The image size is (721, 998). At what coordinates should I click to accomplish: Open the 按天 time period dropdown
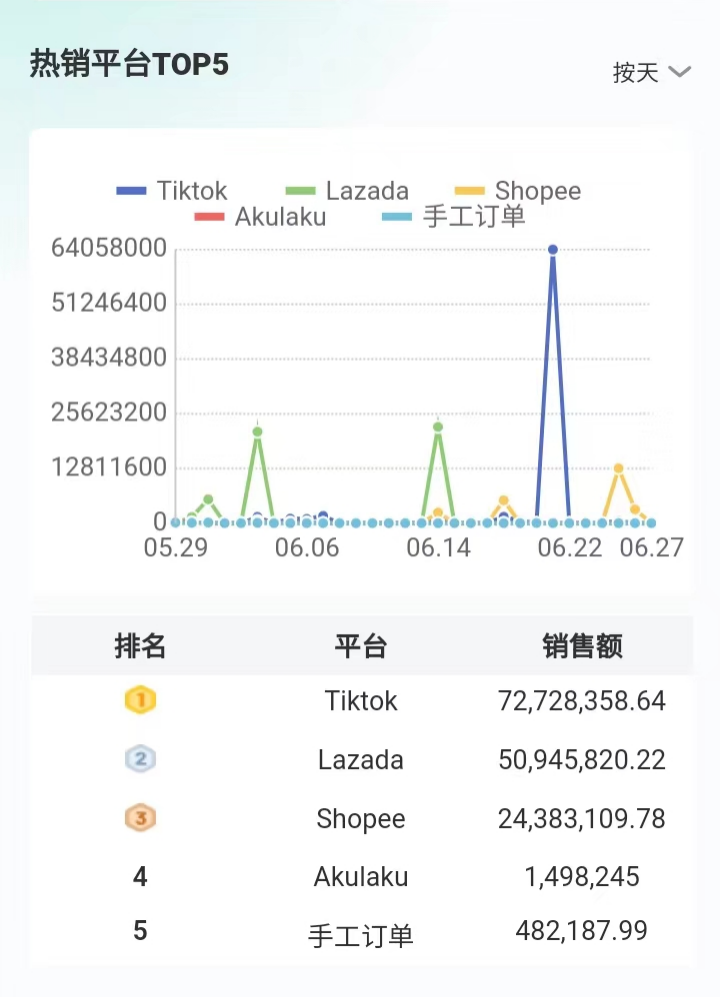[x=652, y=72]
